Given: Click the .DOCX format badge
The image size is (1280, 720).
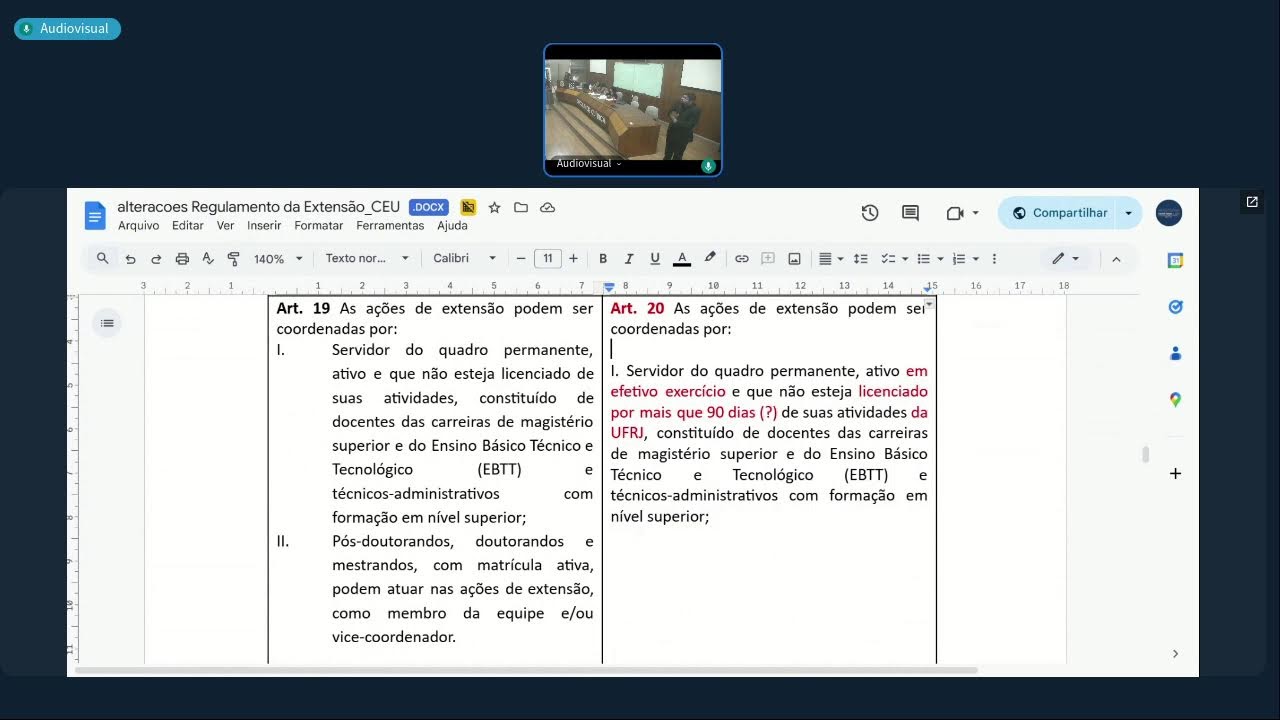Looking at the screenshot, I should 428,207.
